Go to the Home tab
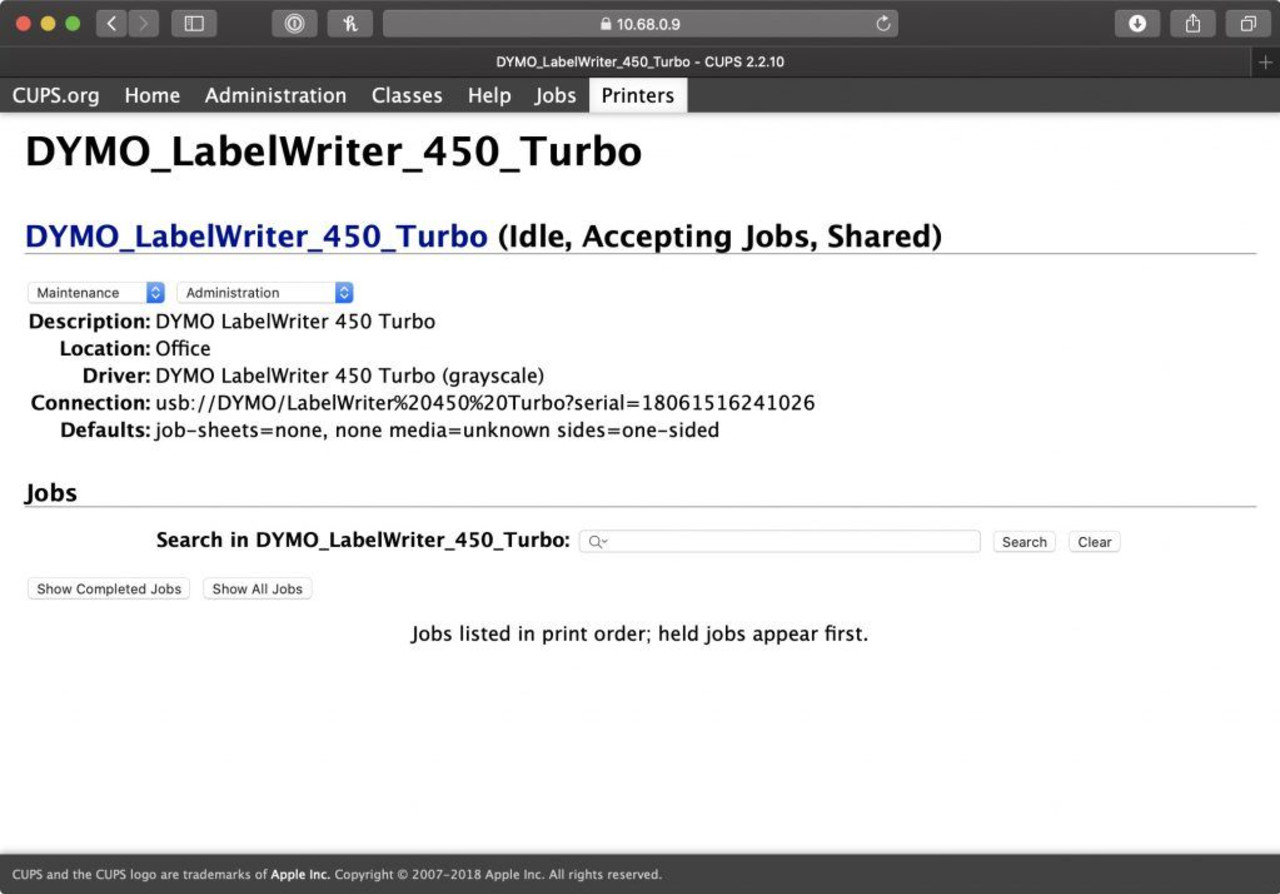The image size is (1280, 894). tap(152, 95)
